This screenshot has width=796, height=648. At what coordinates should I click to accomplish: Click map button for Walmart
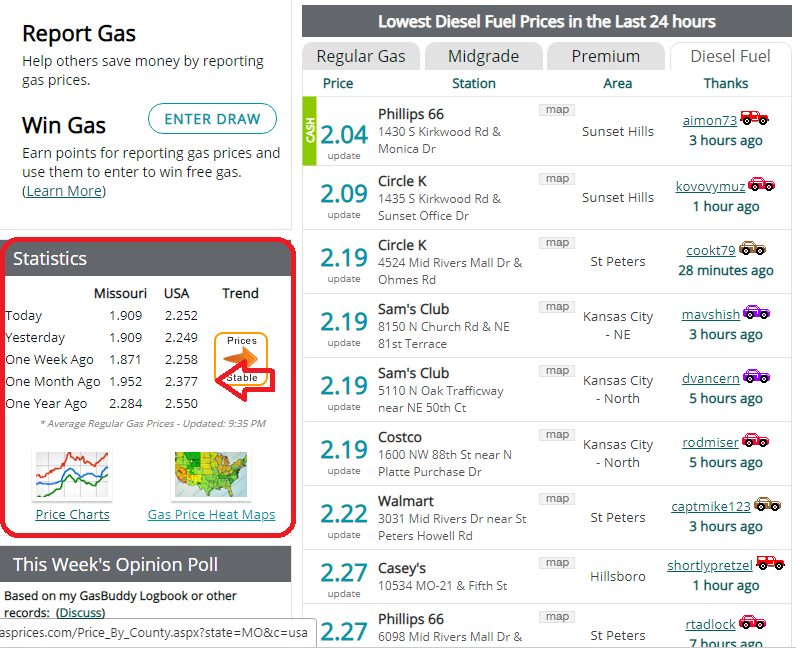tap(557, 499)
